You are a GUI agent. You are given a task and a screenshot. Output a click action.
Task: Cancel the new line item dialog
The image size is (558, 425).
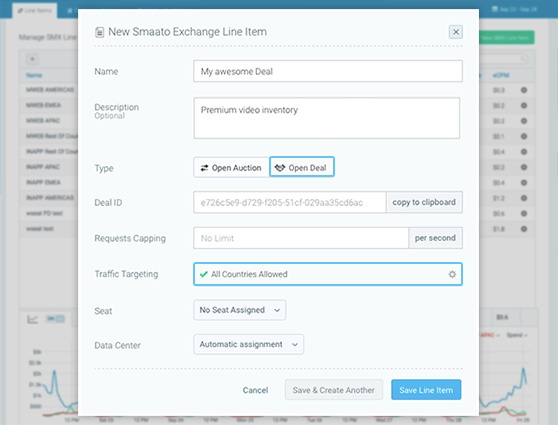pyautogui.click(x=255, y=390)
